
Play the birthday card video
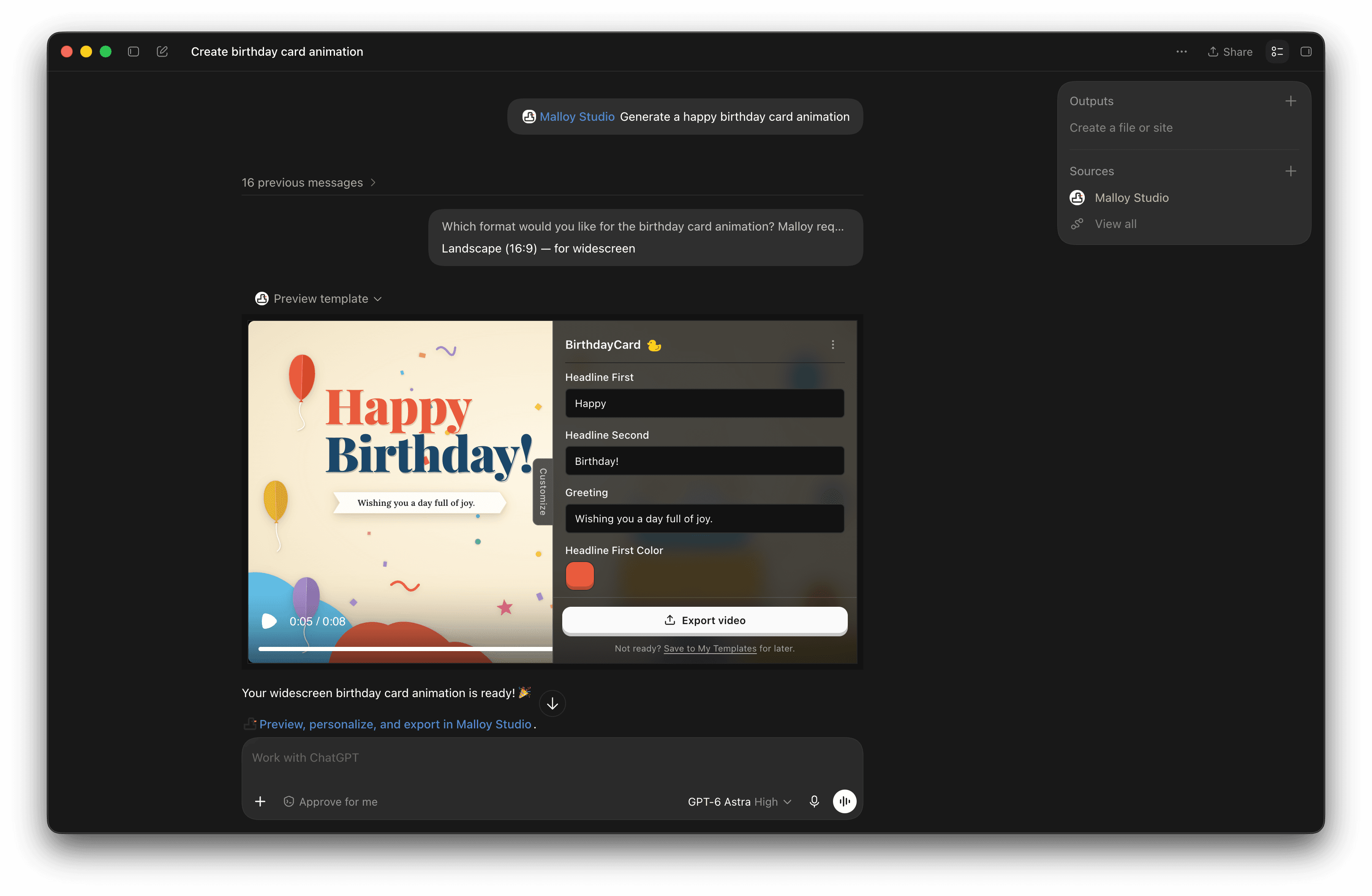coord(269,621)
